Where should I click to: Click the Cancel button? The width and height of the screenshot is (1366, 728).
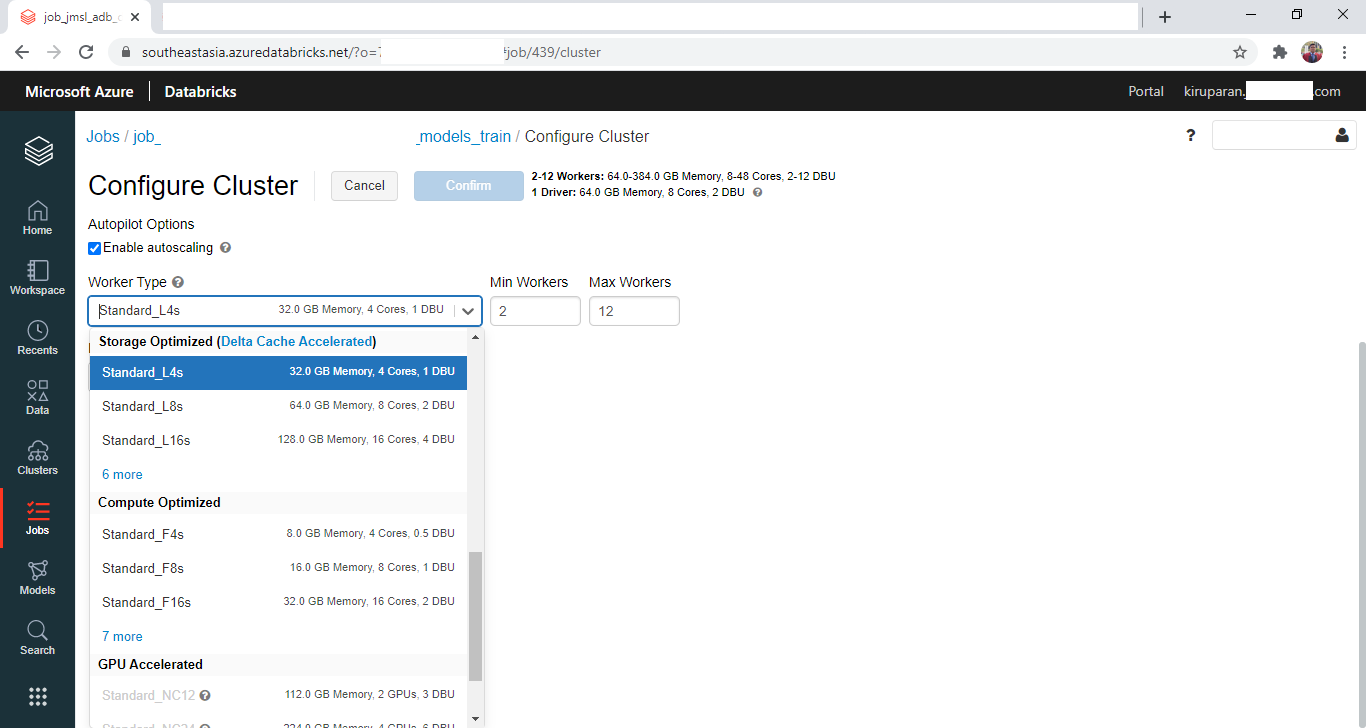click(364, 186)
